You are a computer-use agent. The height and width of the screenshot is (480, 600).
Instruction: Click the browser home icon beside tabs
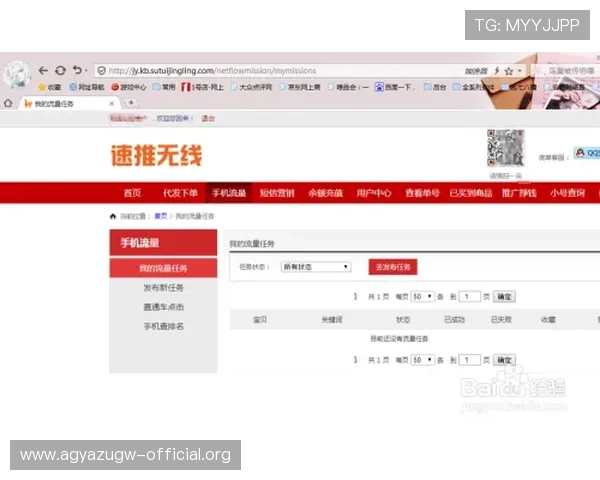pyautogui.click(x=8, y=103)
